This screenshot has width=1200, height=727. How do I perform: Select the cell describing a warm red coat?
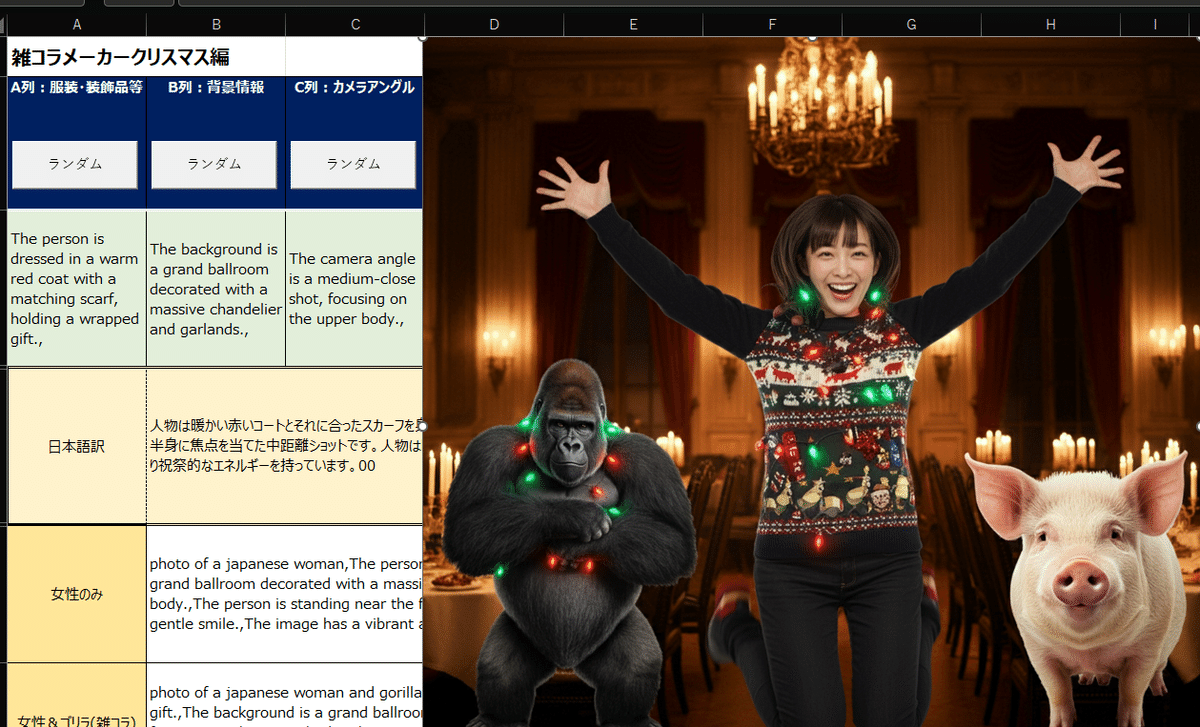77,288
